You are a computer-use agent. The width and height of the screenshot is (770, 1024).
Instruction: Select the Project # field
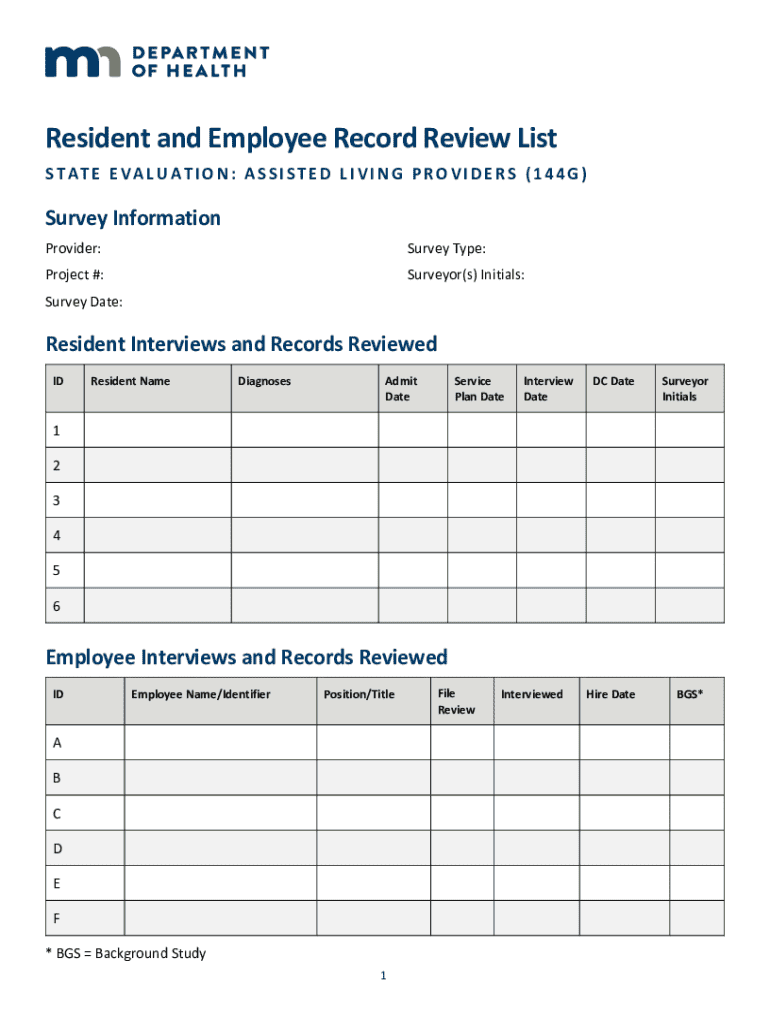[240, 275]
